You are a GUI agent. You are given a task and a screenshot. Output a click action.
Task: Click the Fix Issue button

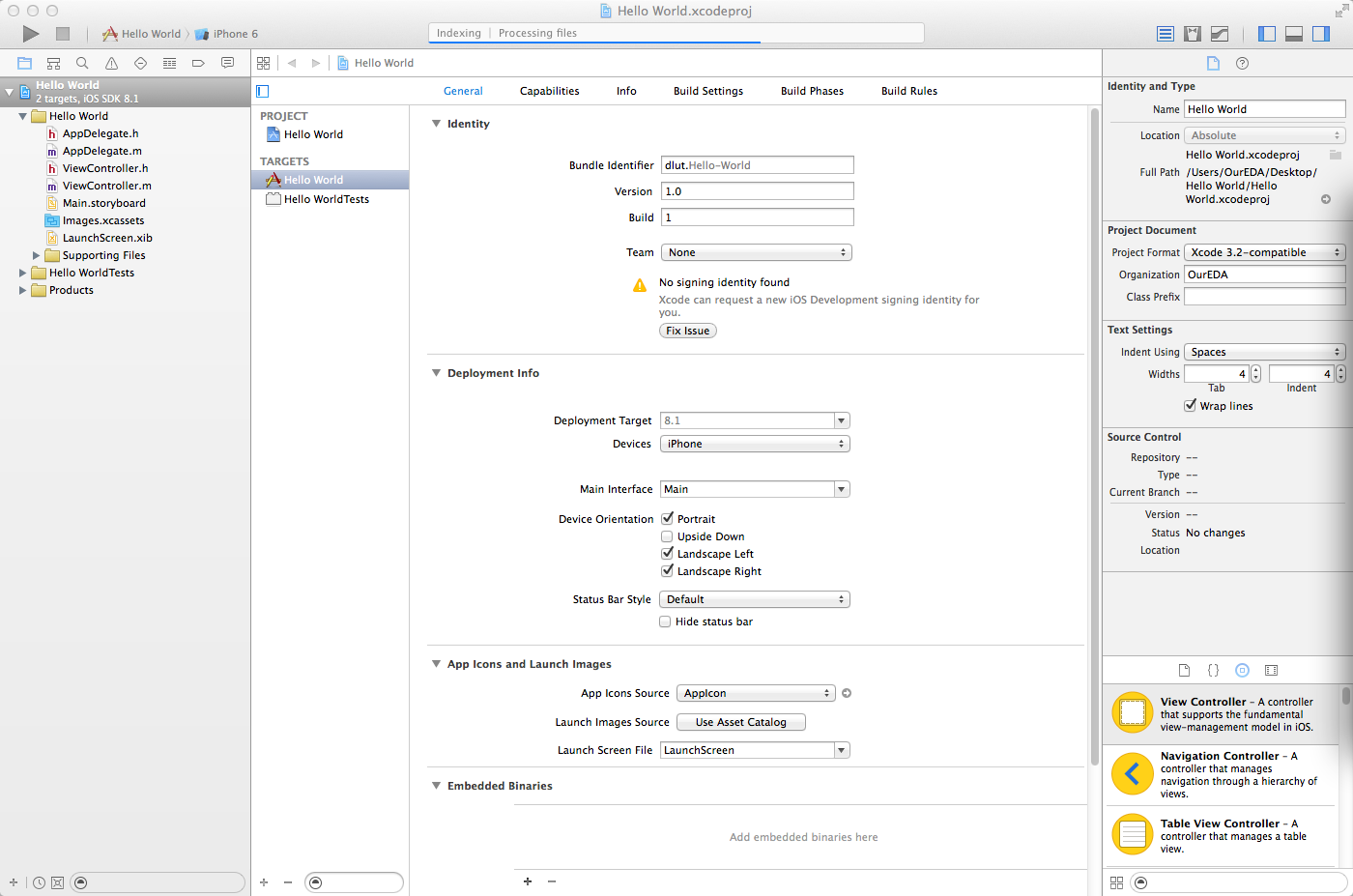688,331
